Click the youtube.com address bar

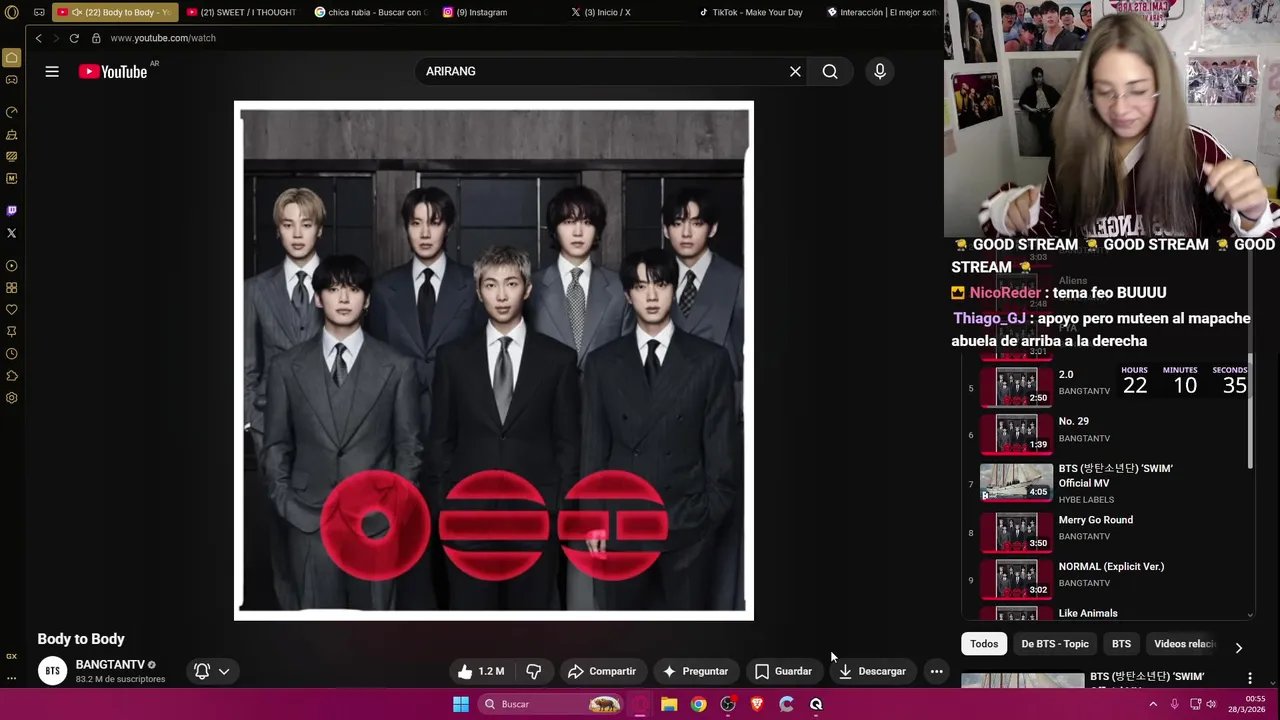click(x=163, y=38)
